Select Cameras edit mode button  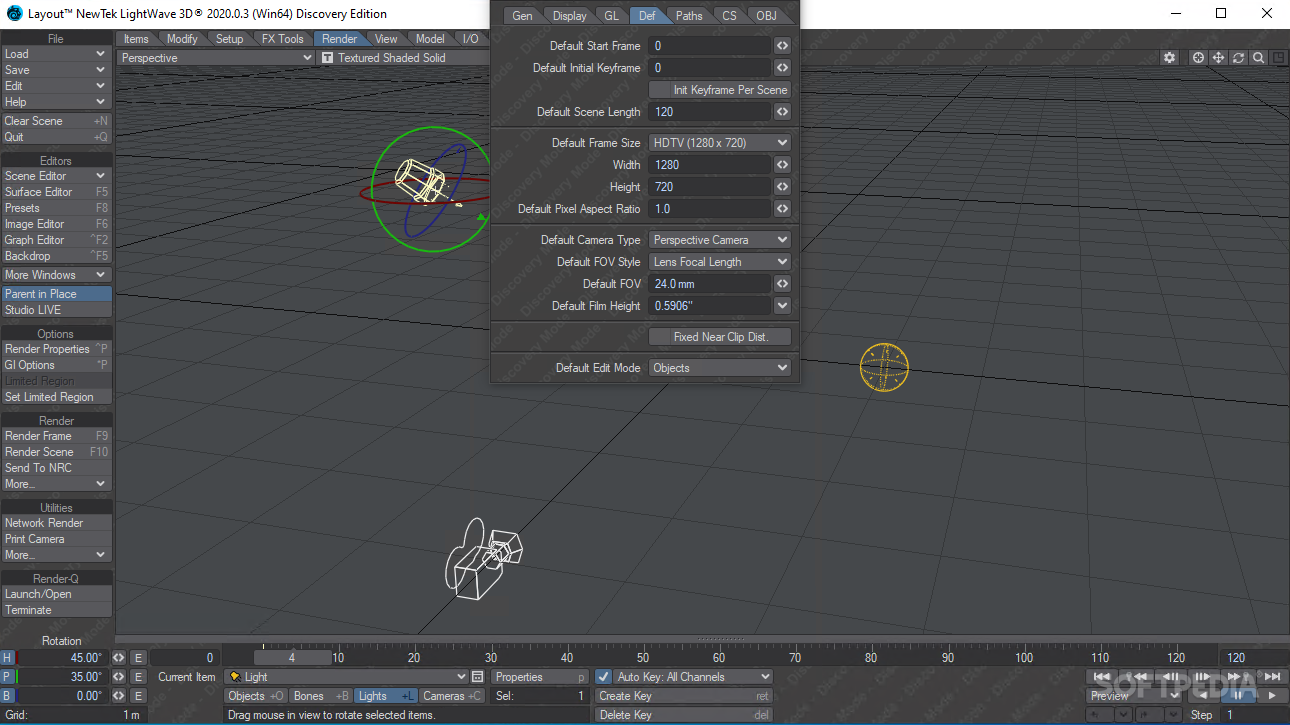pyautogui.click(x=452, y=696)
